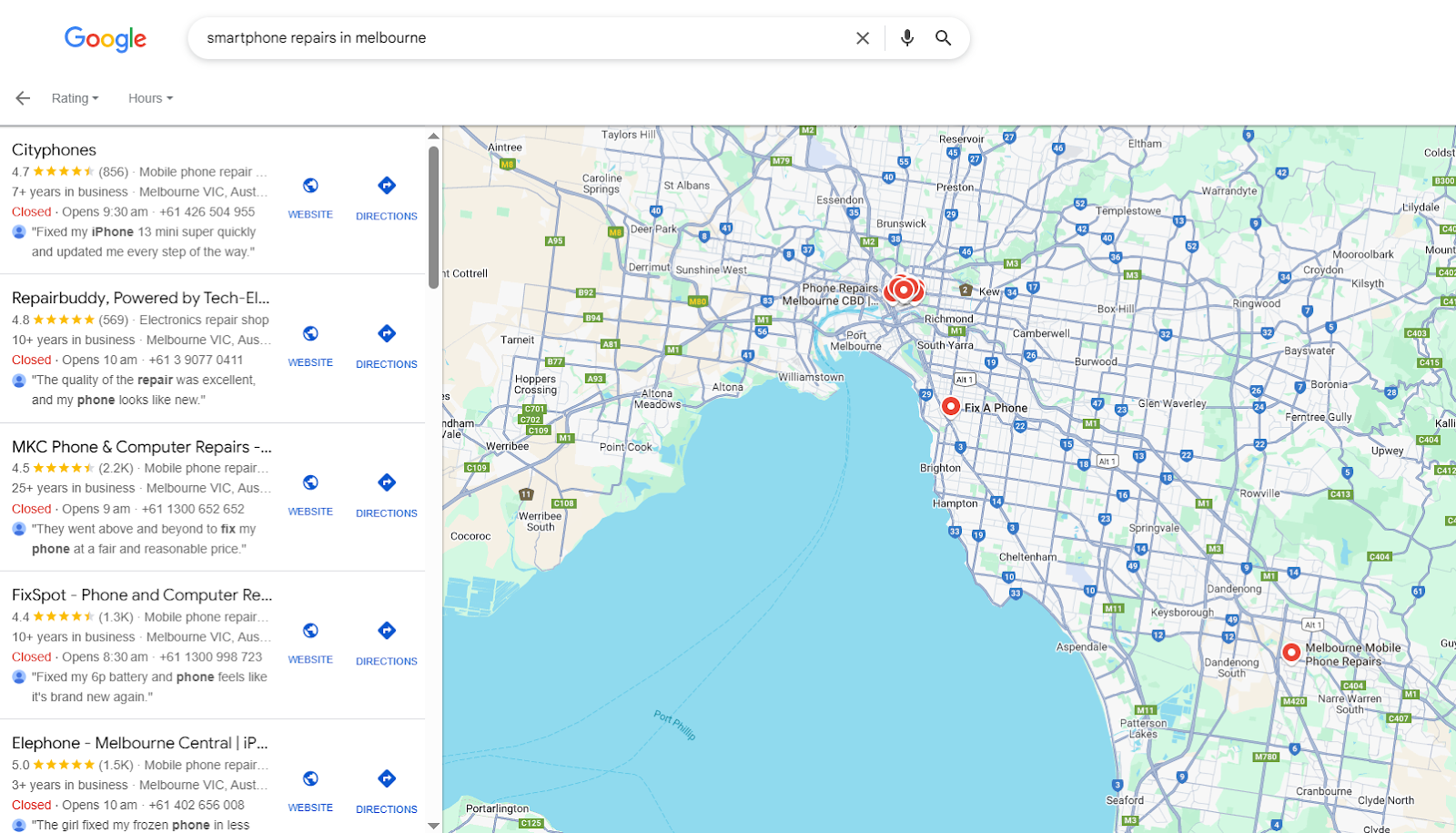1456x833 pixels.
Task: Get directions to Cityphones
Action: [387, 186]
